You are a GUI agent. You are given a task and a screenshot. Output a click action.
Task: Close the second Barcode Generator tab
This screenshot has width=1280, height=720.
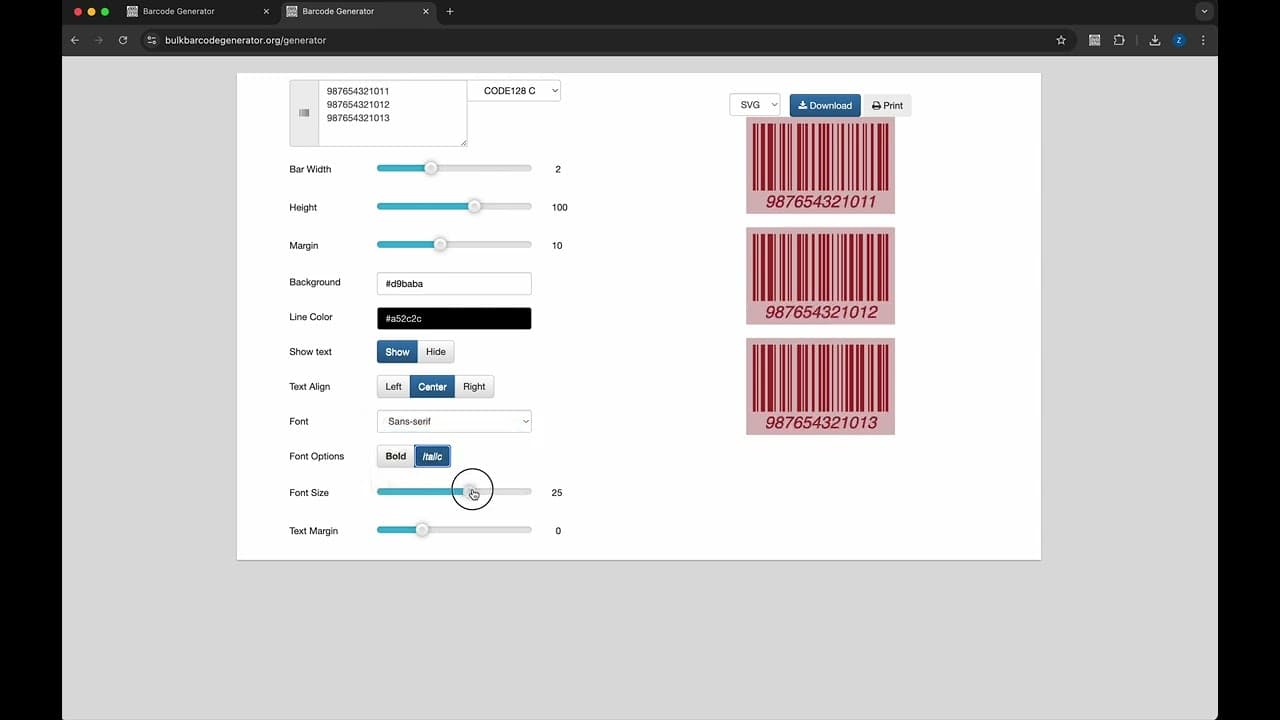click(x=426, y=11)
